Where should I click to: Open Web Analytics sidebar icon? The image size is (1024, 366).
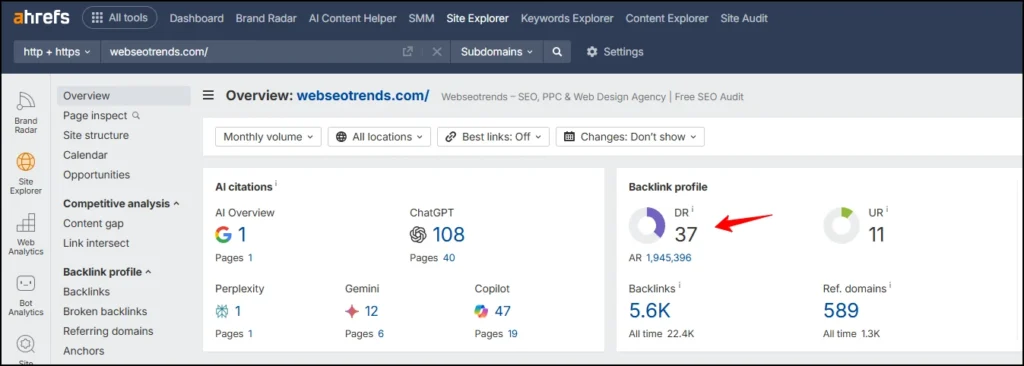click(26, 234)
